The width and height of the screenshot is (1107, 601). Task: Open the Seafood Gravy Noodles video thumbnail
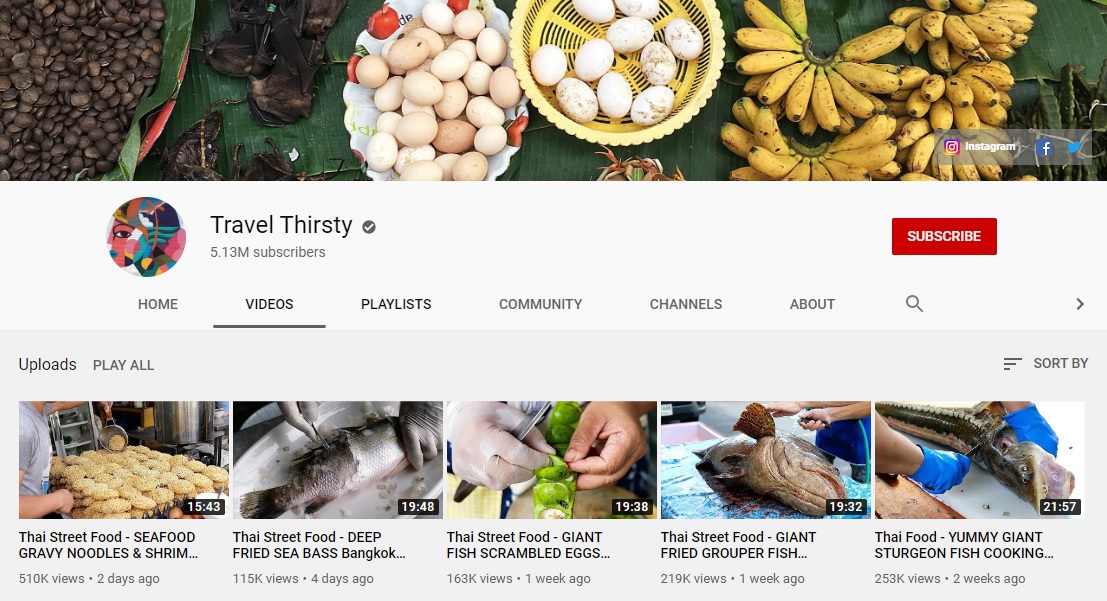(x=124, y=460)
